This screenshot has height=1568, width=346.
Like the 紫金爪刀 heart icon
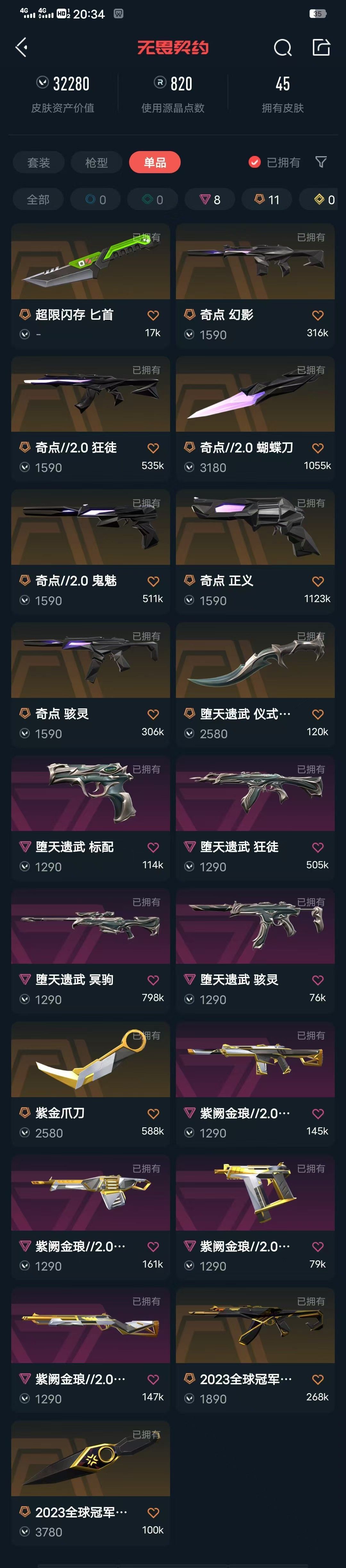point(153,1114)
